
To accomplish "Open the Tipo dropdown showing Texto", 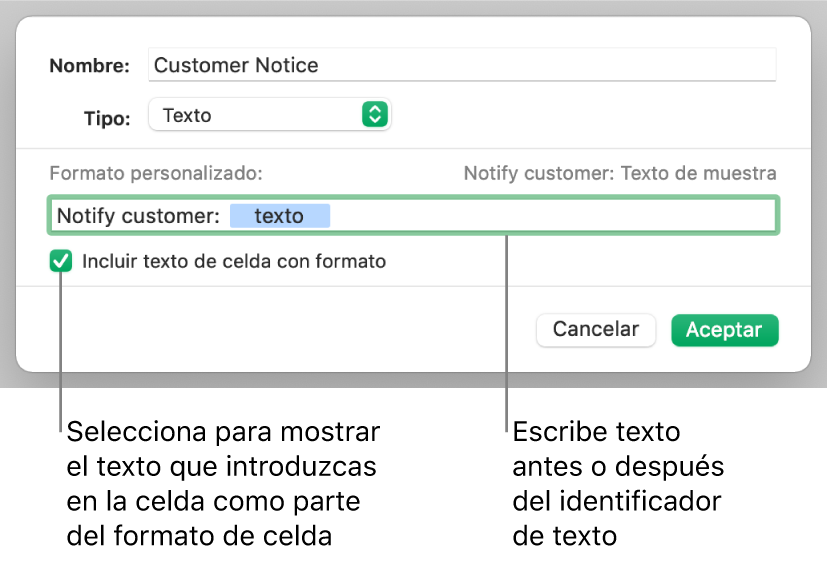I will click(x=268, y=115).
